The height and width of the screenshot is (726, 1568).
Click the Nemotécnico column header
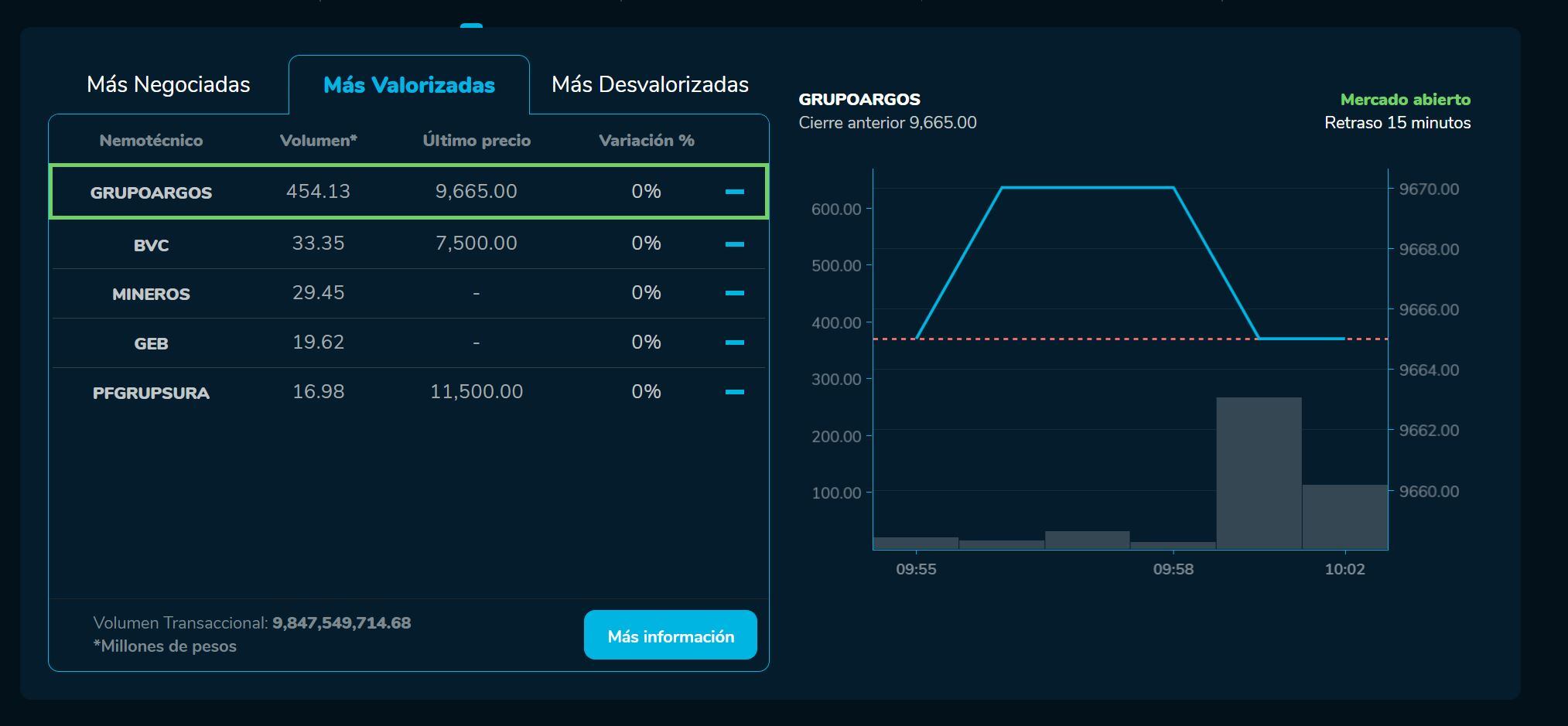(x=150, y=140)
